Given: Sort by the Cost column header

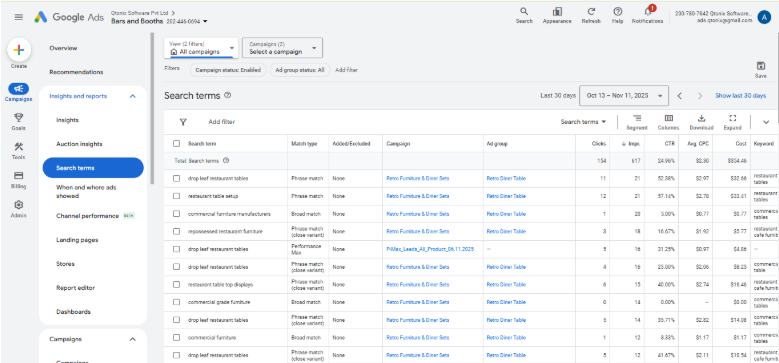Looking at the screenshot, I should click(x=741, y=144).
